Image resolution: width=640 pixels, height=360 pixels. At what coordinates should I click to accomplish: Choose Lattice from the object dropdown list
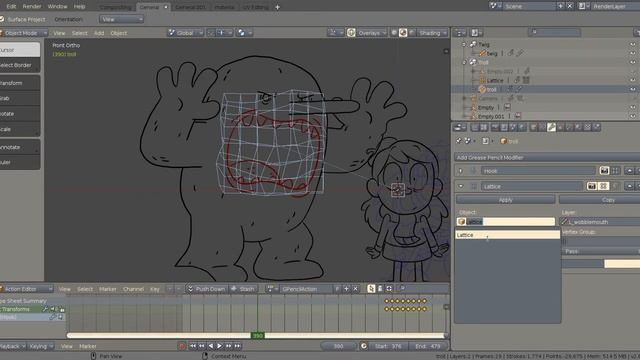point(507,235)
